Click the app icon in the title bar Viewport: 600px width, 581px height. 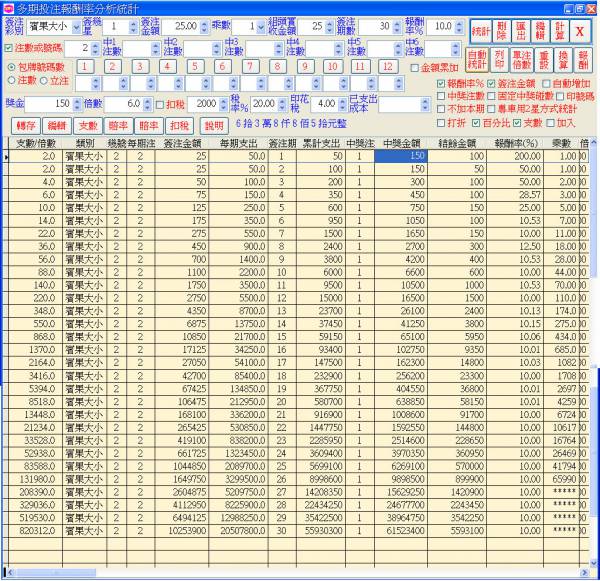coord(8,8)
